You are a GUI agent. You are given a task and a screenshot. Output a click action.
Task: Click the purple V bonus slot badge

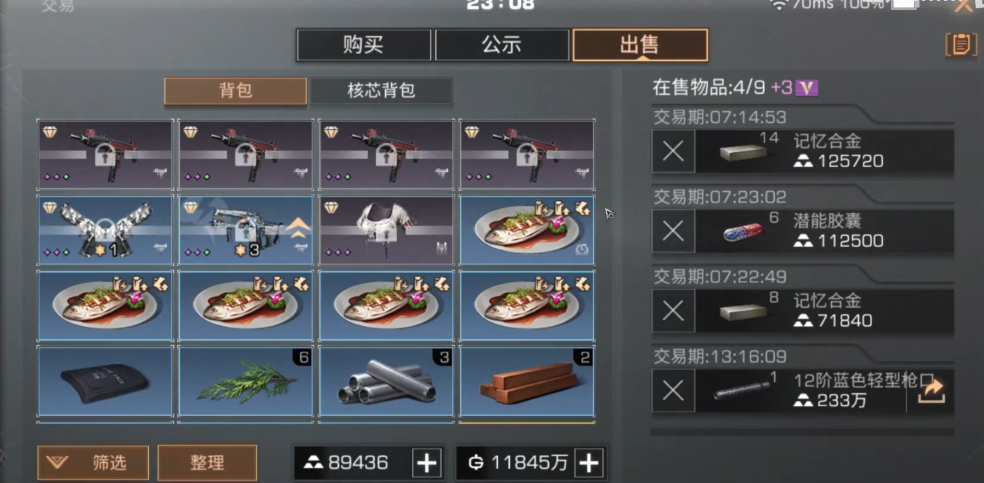[x=806, y=88]
